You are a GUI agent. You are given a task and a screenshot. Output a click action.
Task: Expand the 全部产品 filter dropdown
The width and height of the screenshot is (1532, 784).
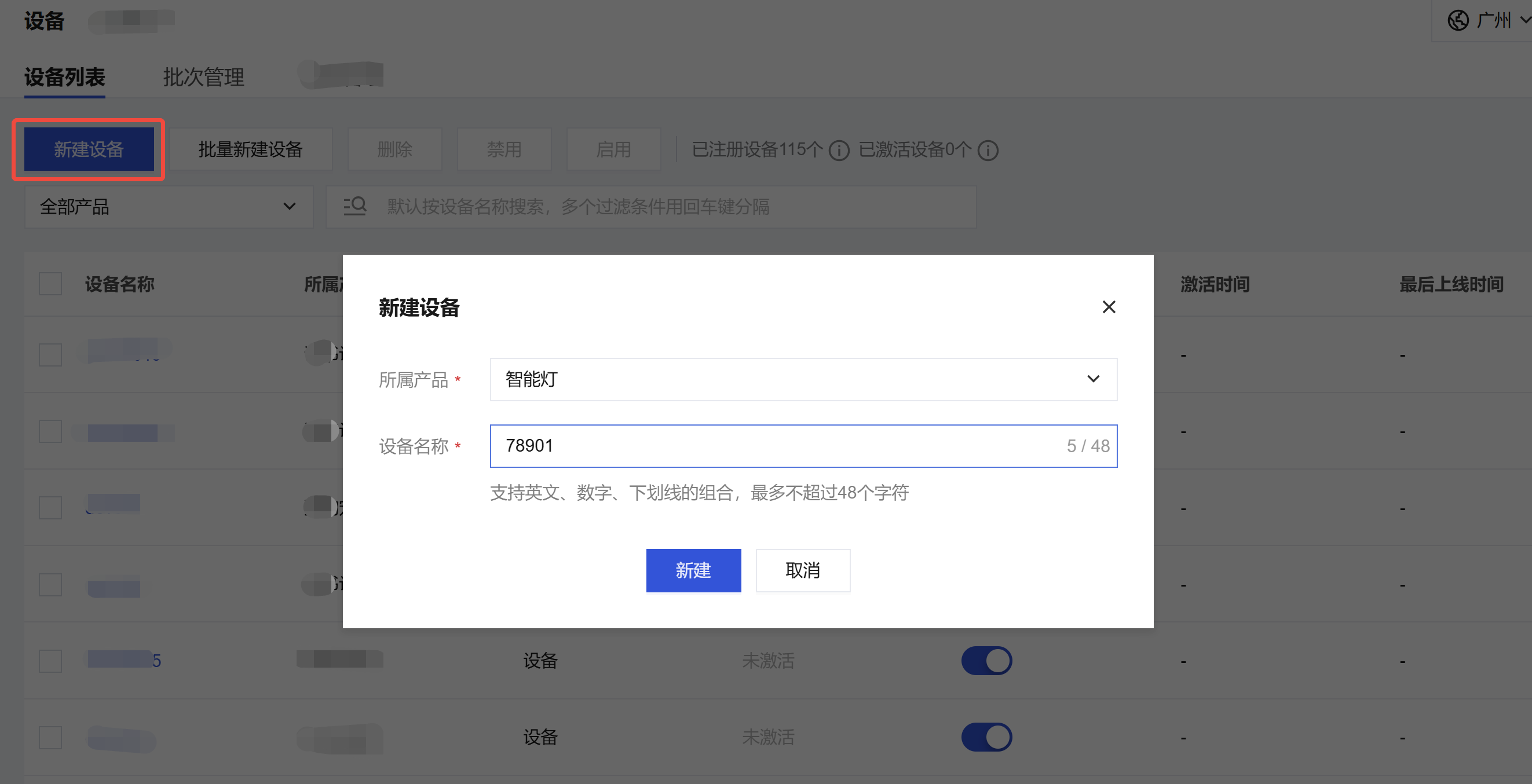coord(169,207)
